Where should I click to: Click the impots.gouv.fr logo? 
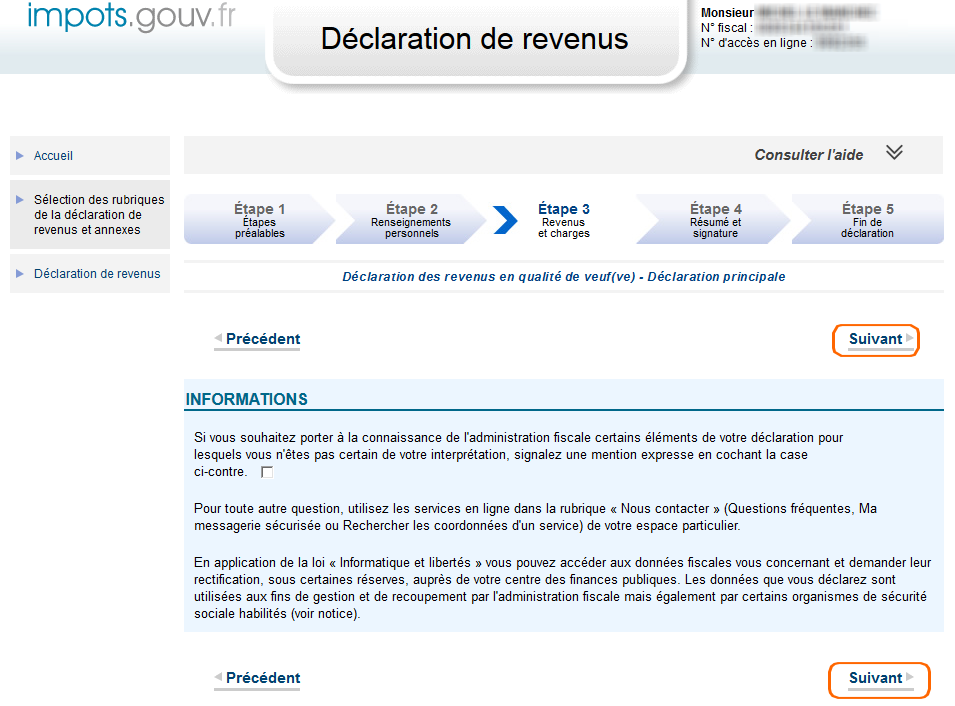131,18
